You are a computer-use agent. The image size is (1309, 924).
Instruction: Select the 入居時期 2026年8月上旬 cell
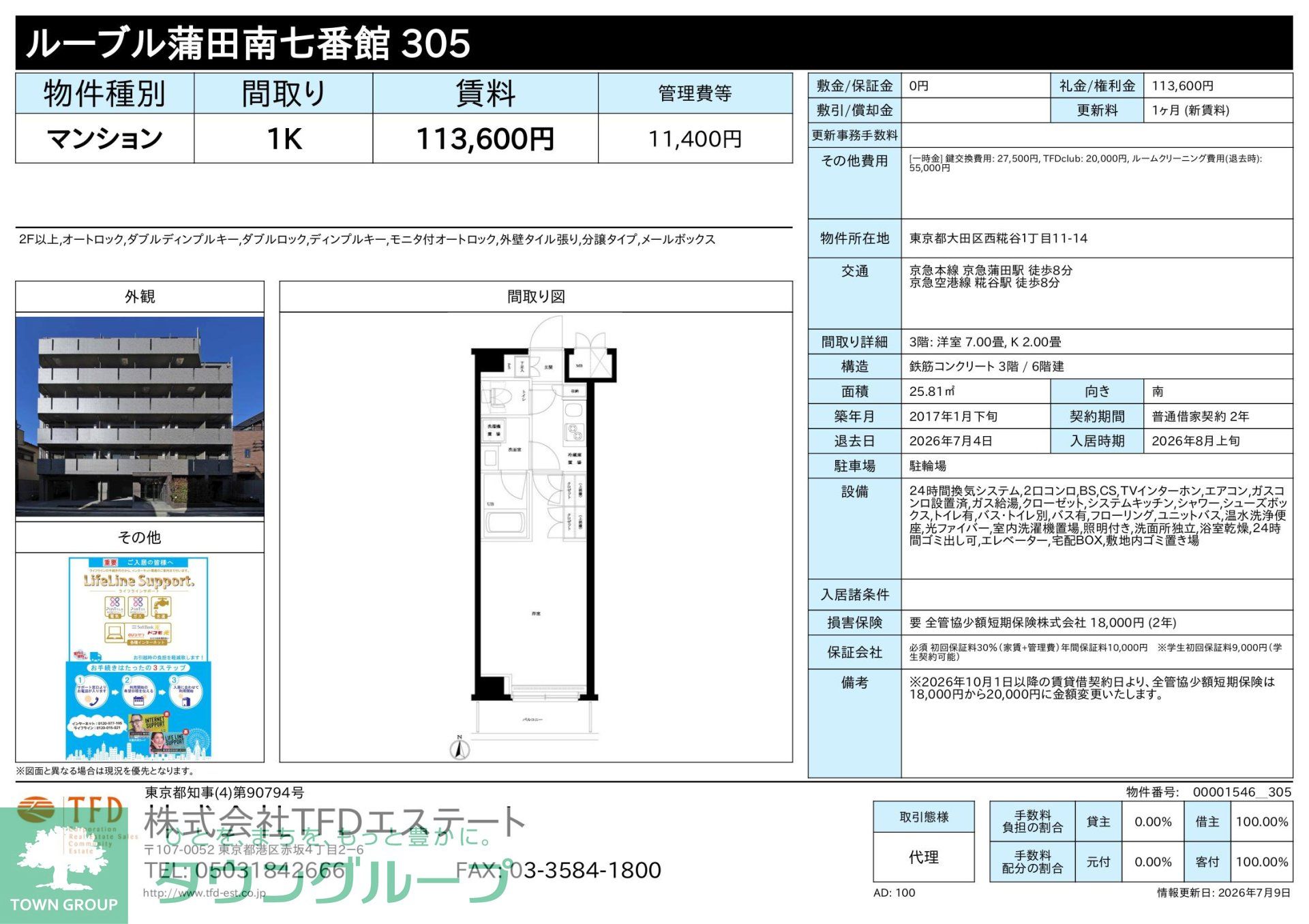pyautogui.click(x=1218, y=441)
